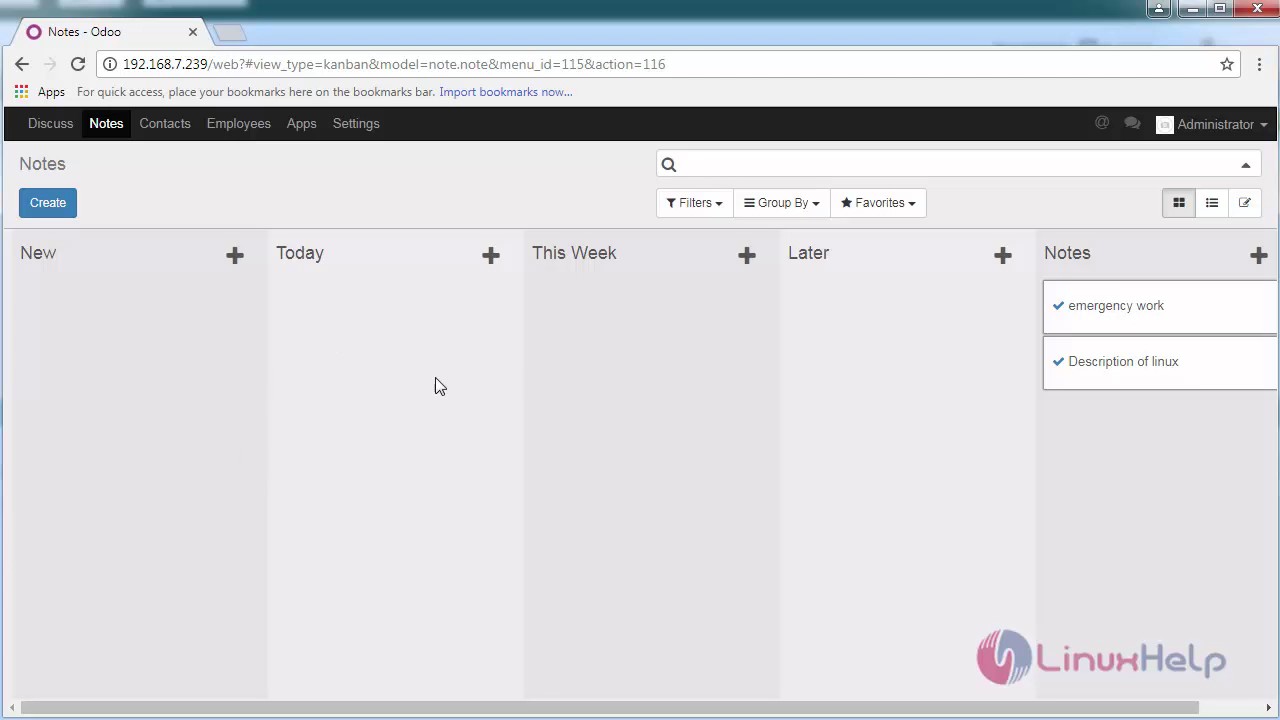Click the New column title
The height and width of the screenshot is (720, 1280).
click(38, 253)
